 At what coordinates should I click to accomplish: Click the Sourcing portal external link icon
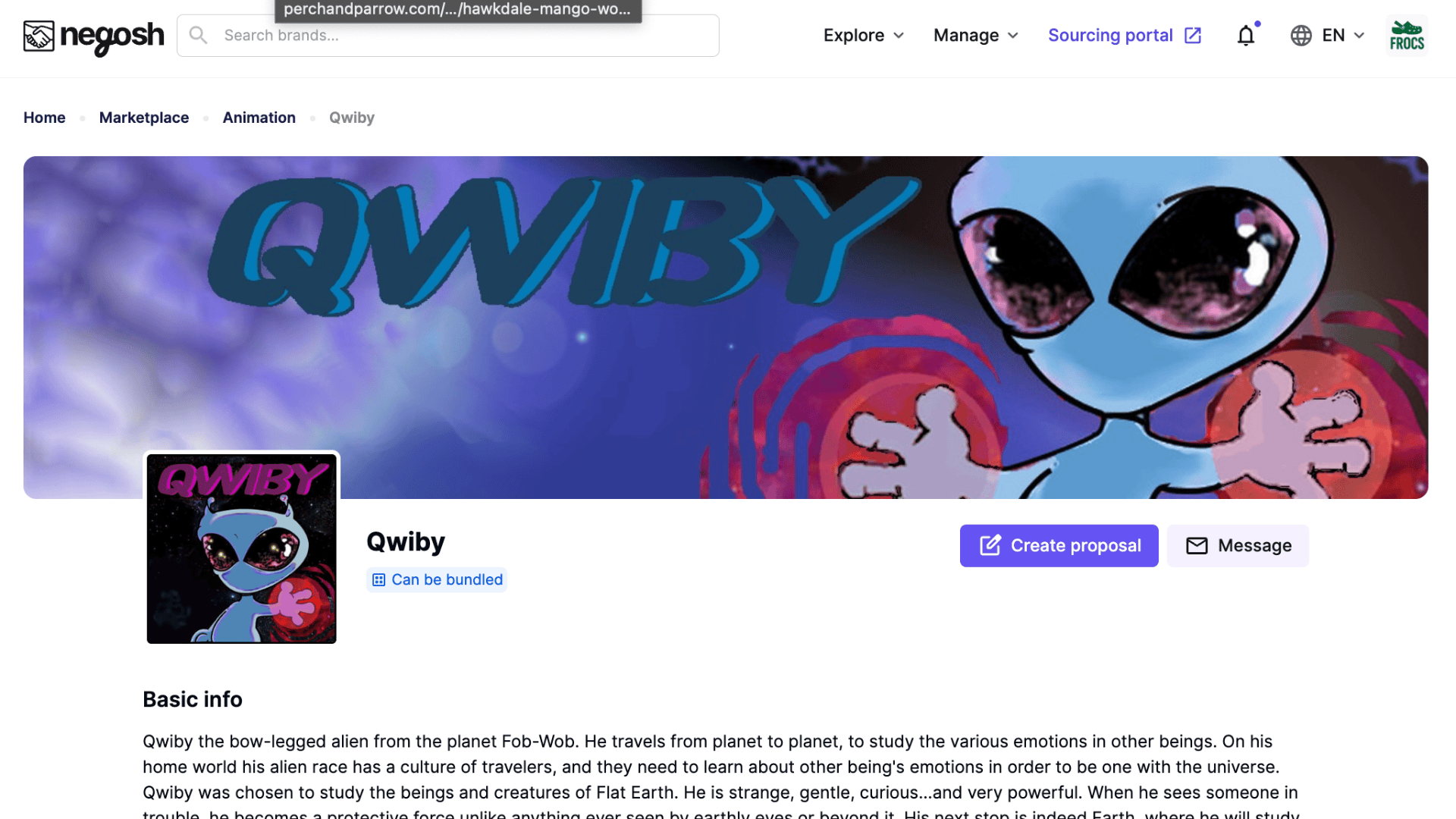(1193, 36)
